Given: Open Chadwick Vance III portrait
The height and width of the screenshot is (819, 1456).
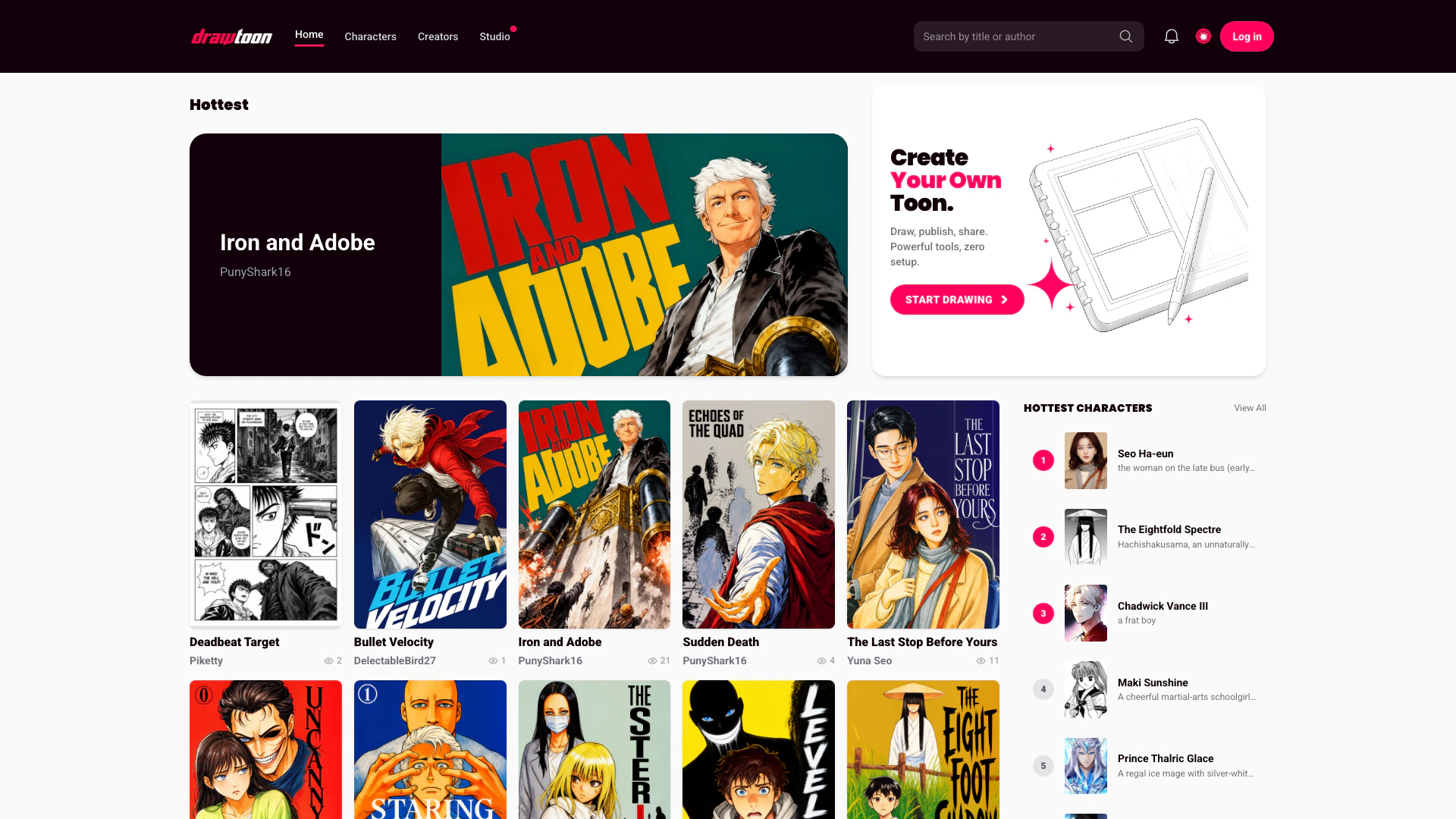Looking at the screenshot, I should coord(1086,613).
